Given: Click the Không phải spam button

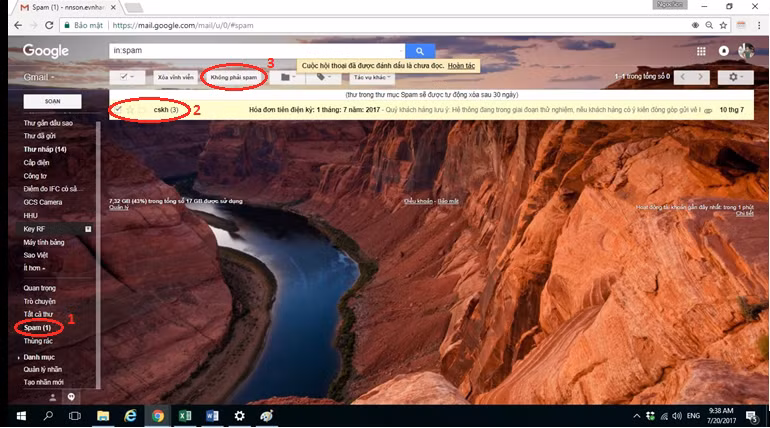Looking at the screenshot, I should point(234,76).
